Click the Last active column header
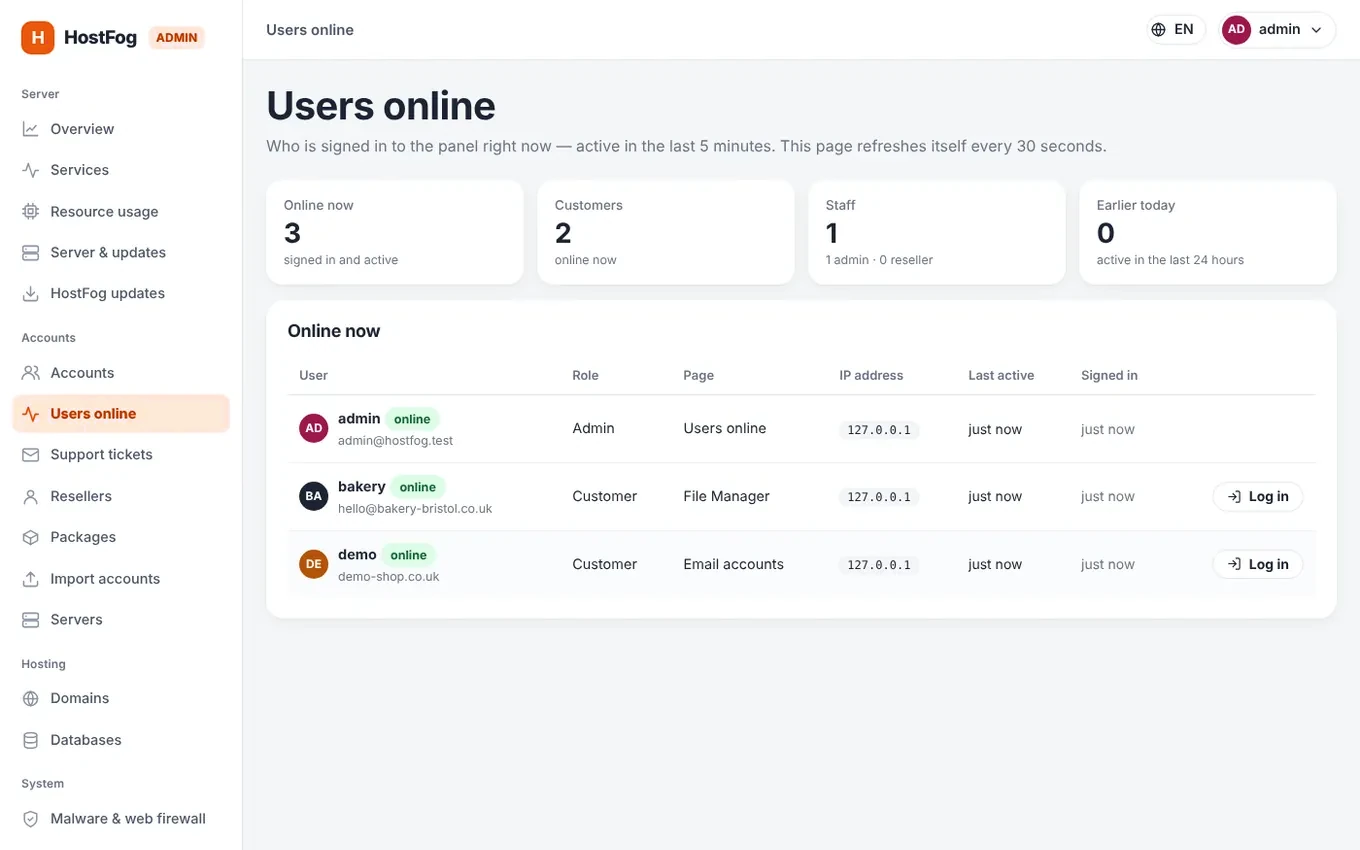This screenshot has height=850, width=1360. [x=1001, y=376]
